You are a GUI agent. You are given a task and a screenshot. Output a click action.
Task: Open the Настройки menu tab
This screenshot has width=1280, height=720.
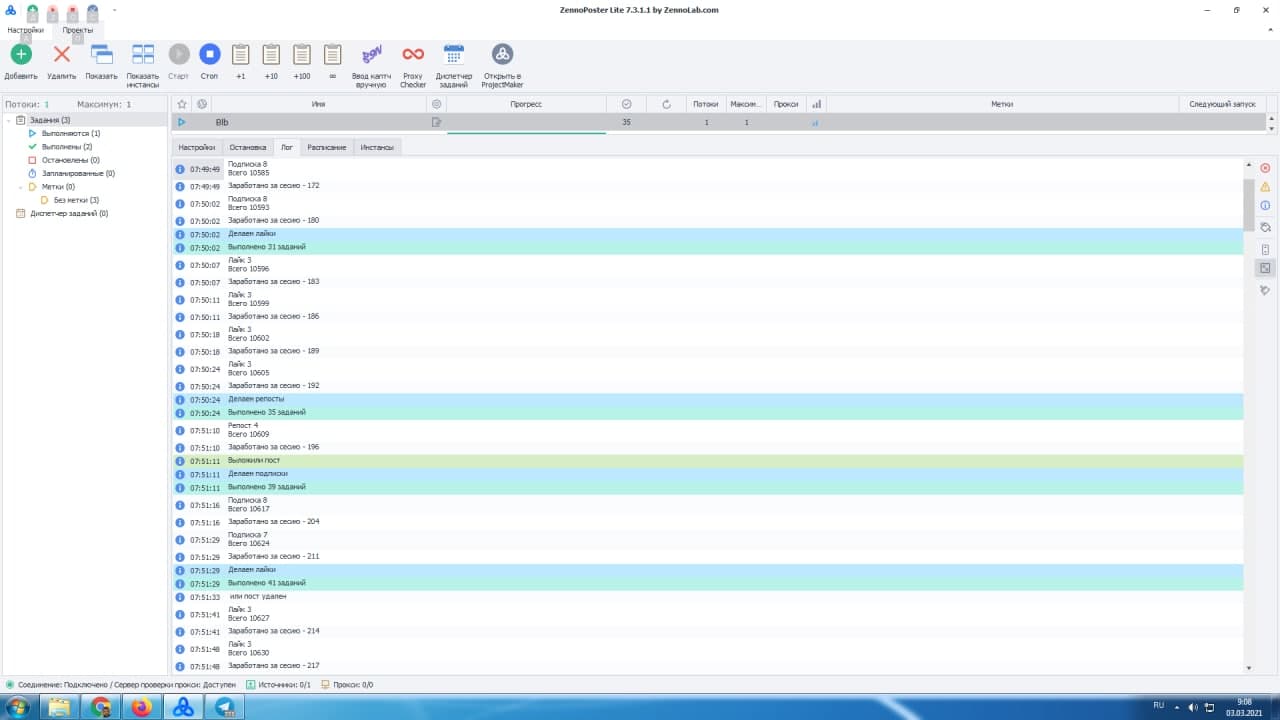pyautogui.click(x=25, y=30)
